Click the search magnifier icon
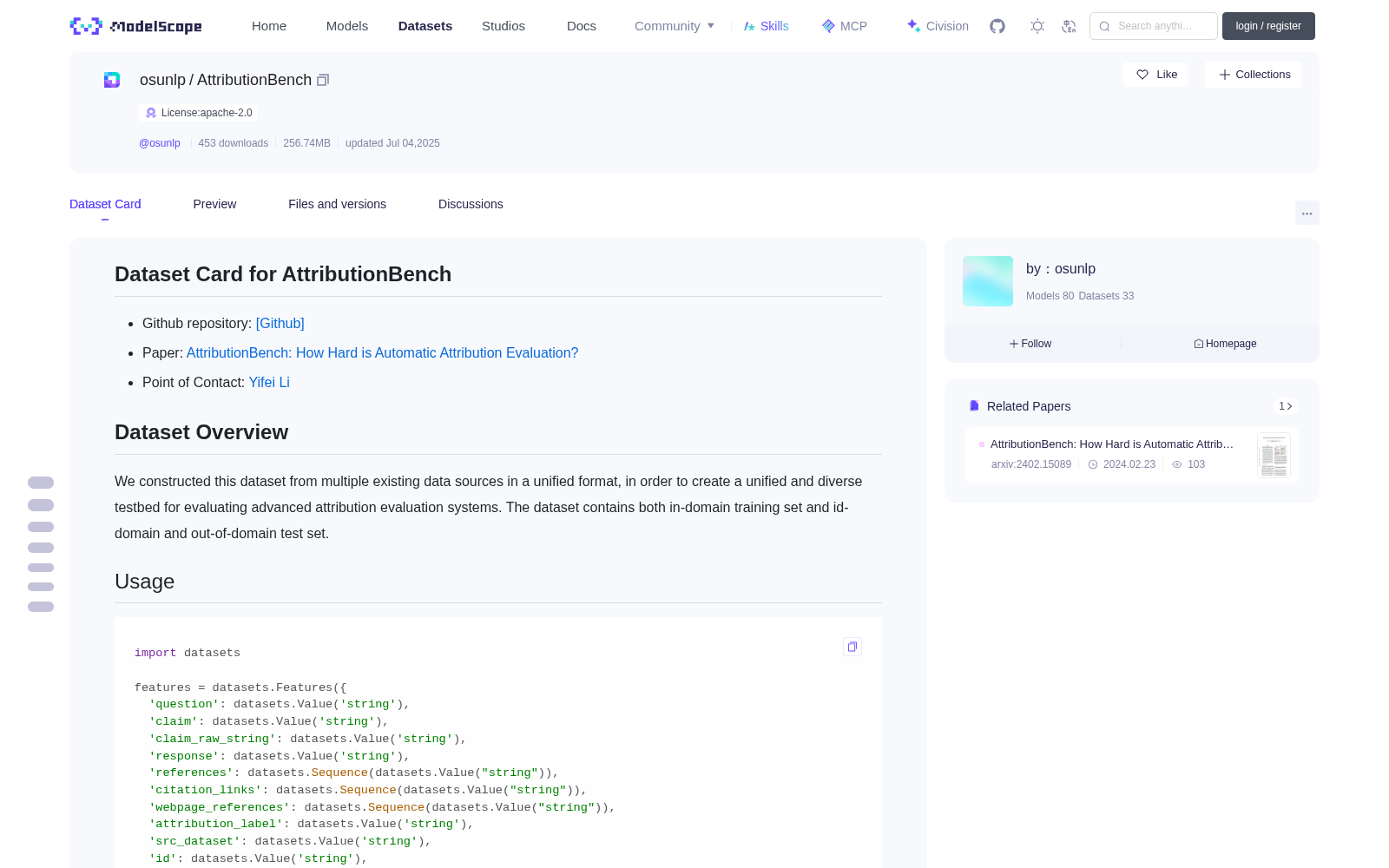 tap(1105, 26)
